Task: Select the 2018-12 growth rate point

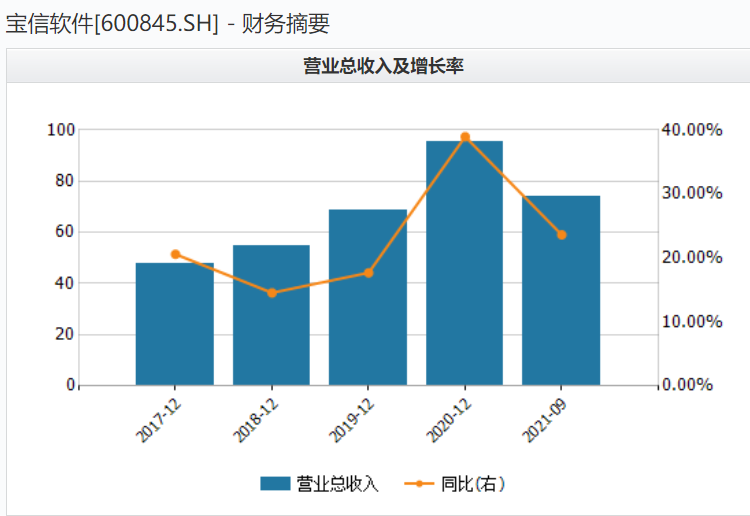Action: pos(272,293)
